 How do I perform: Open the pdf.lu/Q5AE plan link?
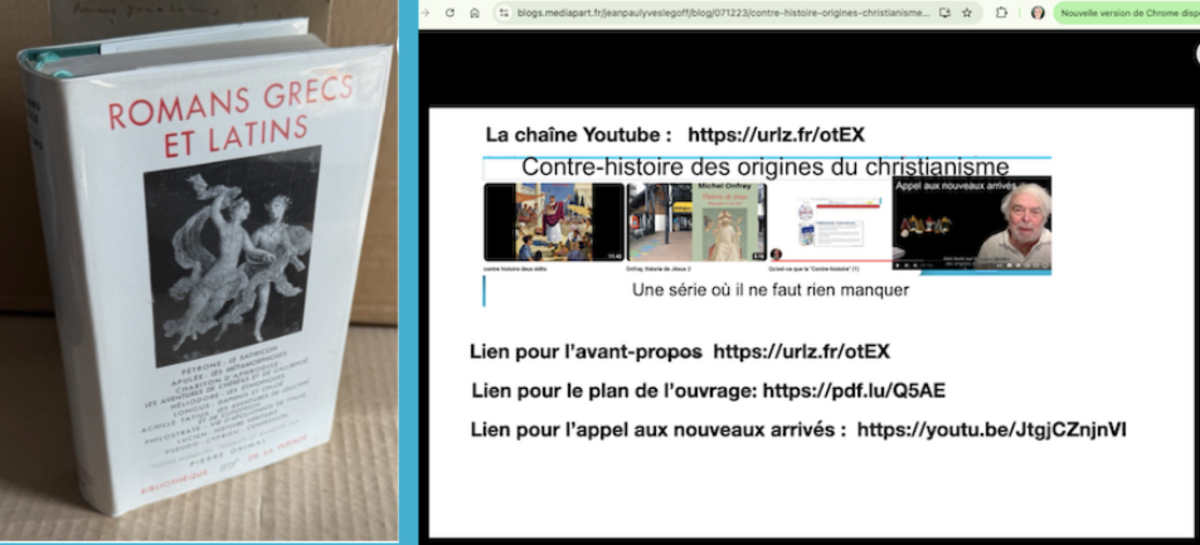point(854,391)
